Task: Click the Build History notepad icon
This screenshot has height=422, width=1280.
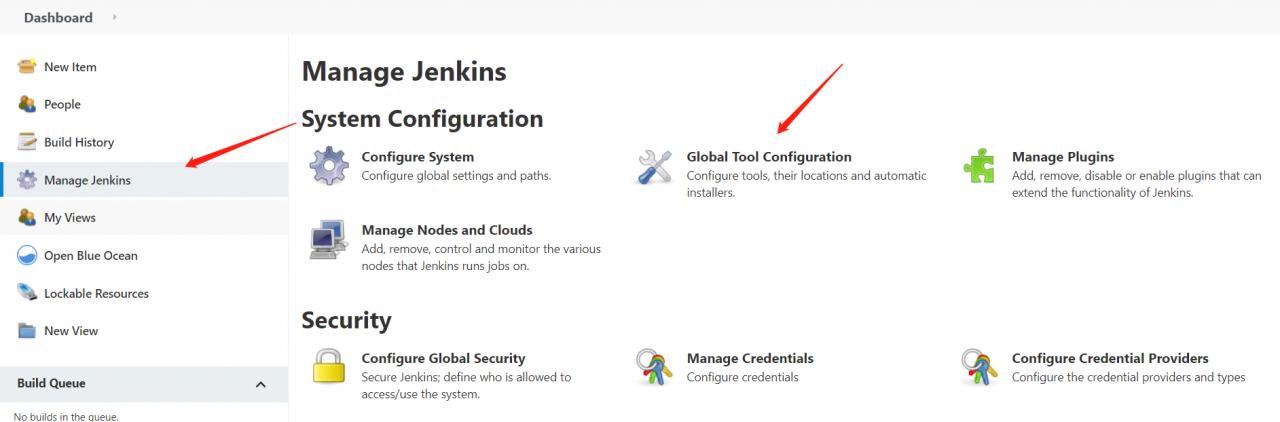Action: click(27, 142)
